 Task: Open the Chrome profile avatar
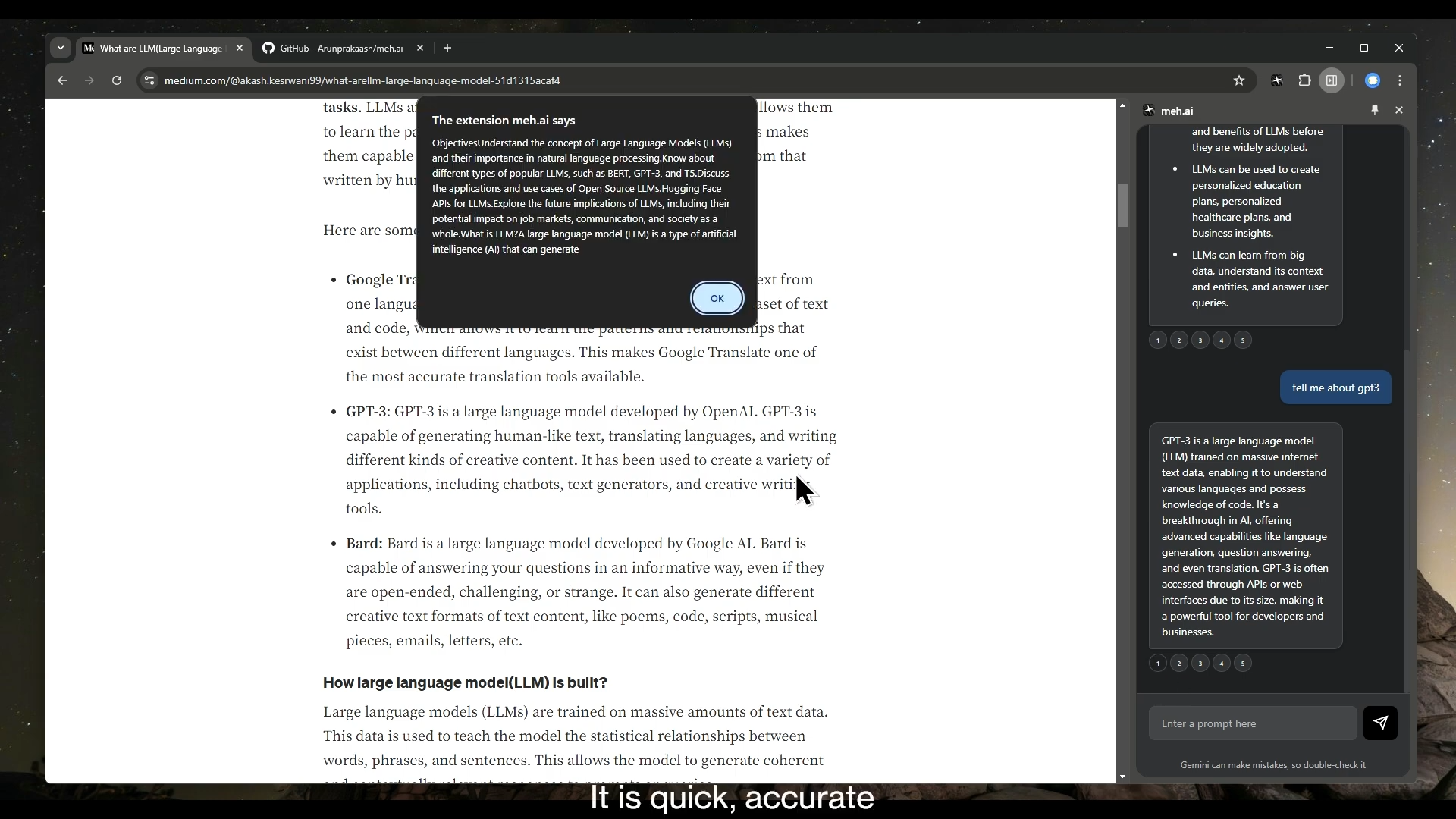coord(1373,80)
